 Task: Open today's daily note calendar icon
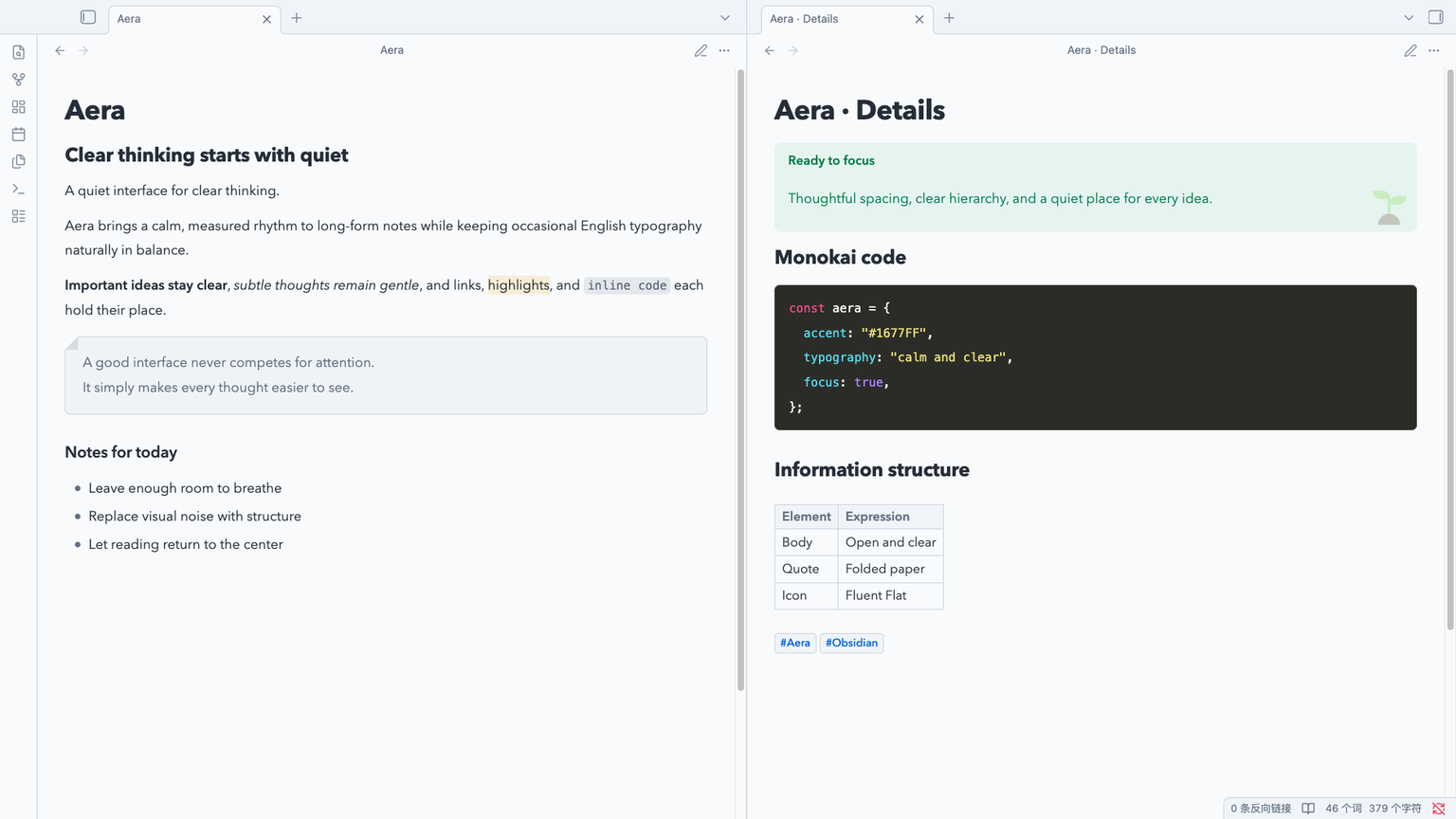coord(18,135)
